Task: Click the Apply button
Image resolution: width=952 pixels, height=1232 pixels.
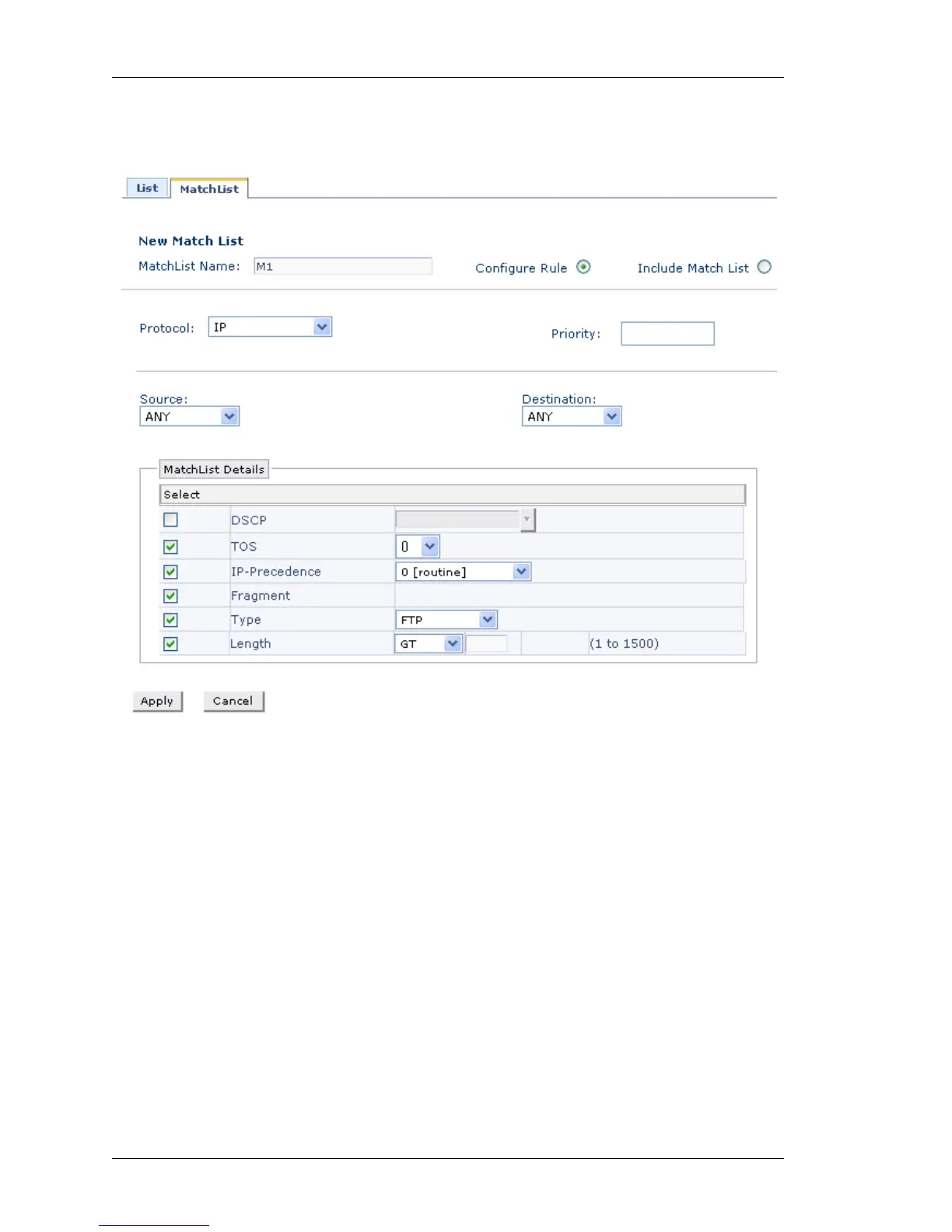Action: click(157, 701)
